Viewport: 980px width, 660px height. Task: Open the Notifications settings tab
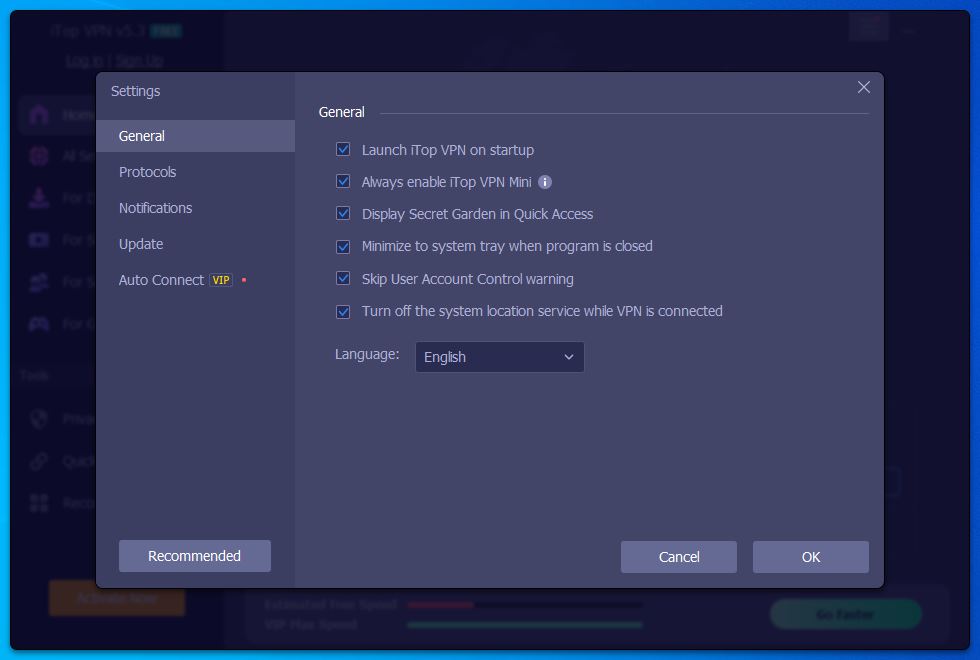195,208
